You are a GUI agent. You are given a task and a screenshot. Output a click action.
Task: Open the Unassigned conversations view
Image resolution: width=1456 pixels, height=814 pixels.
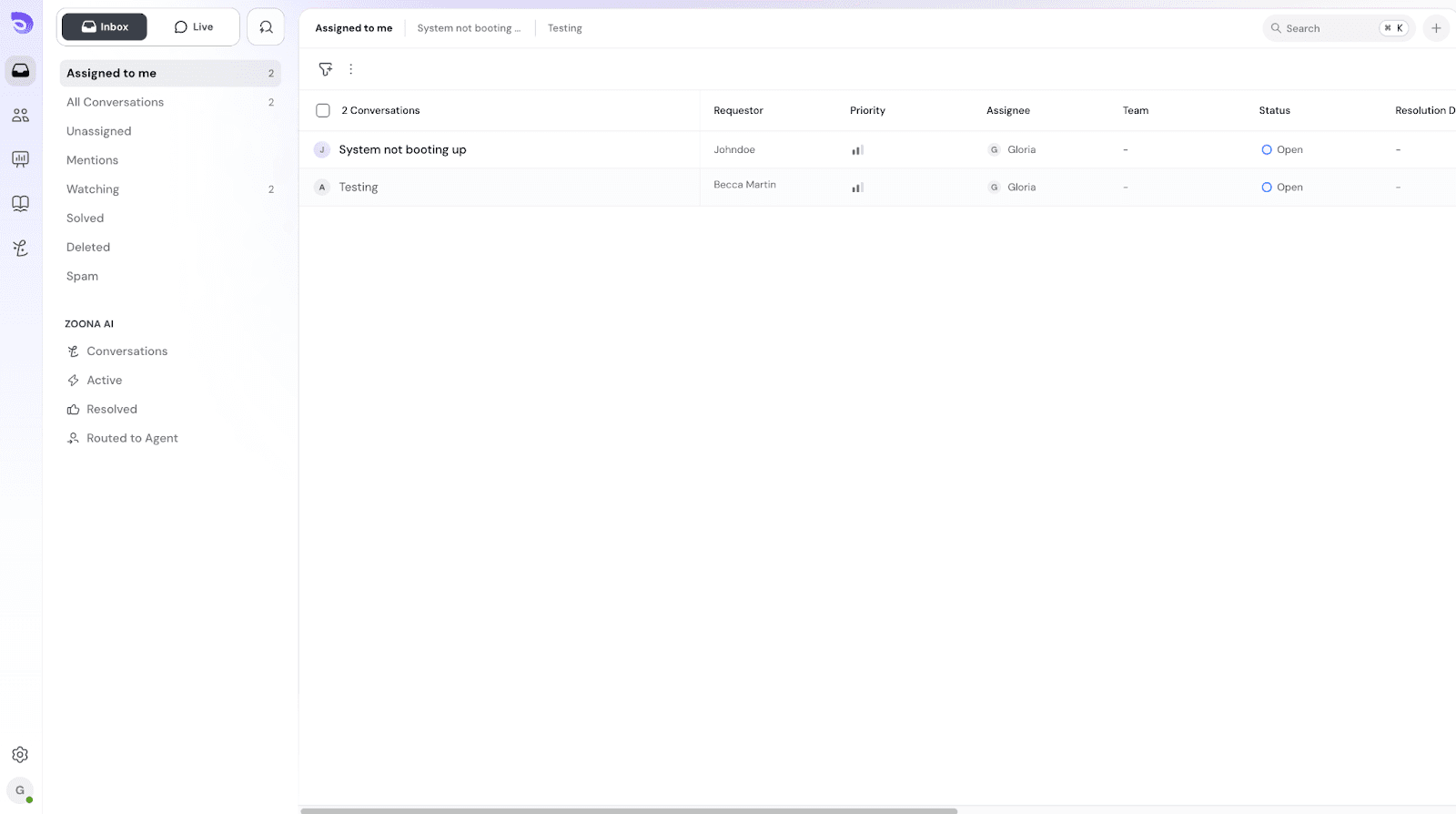[99, 131]
